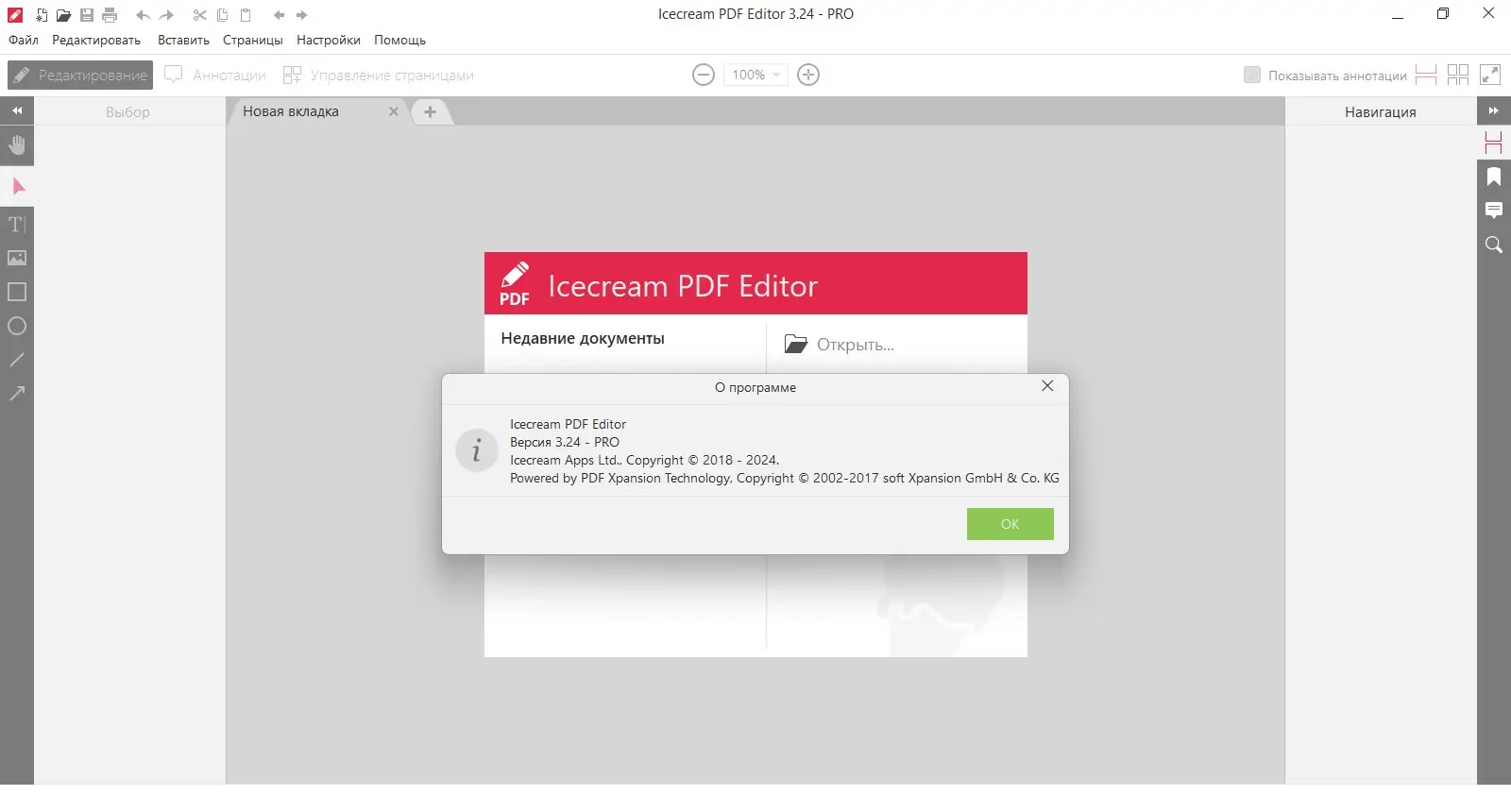Select the Arrow drawing tool
The width and height of the screenshot is (1511, 812).
[17, 394]
